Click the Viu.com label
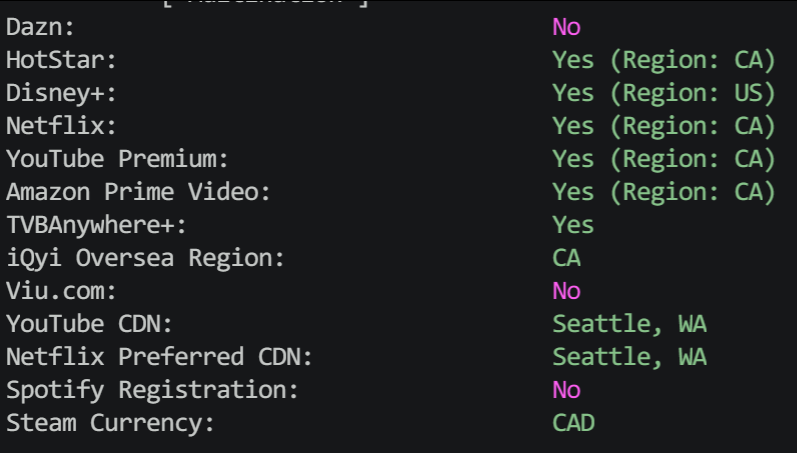 pyautogui.click(x=61, y=291)
